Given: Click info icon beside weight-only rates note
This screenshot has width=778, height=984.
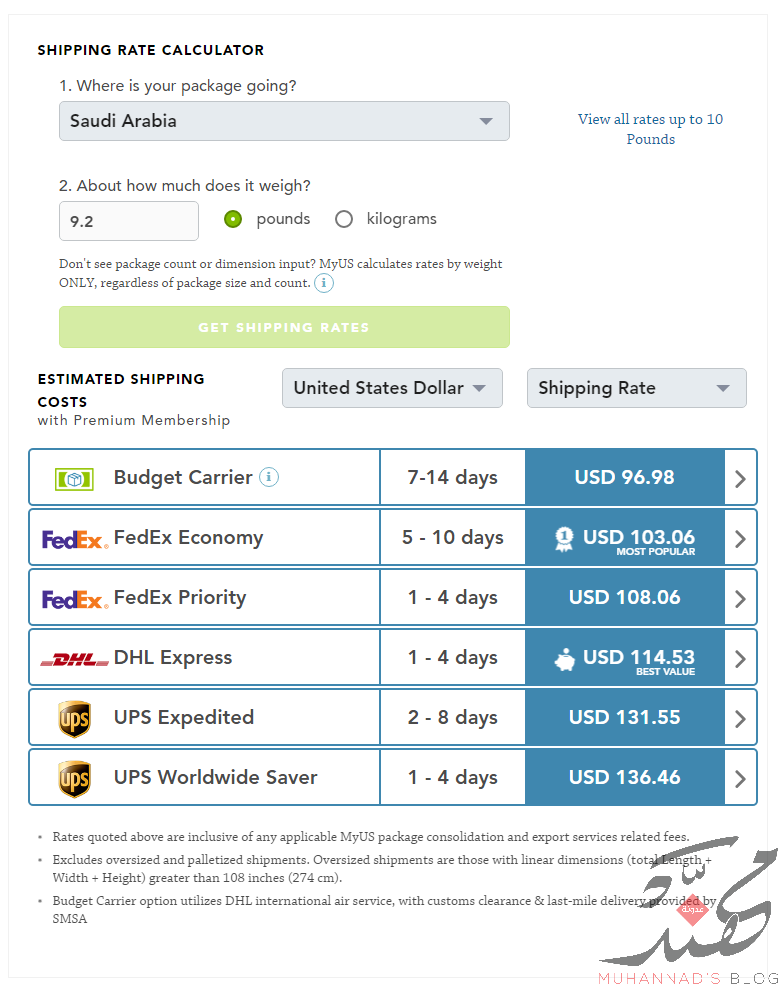Looking at the screenshot, I should pyautogui.click(x=324, y=283).
